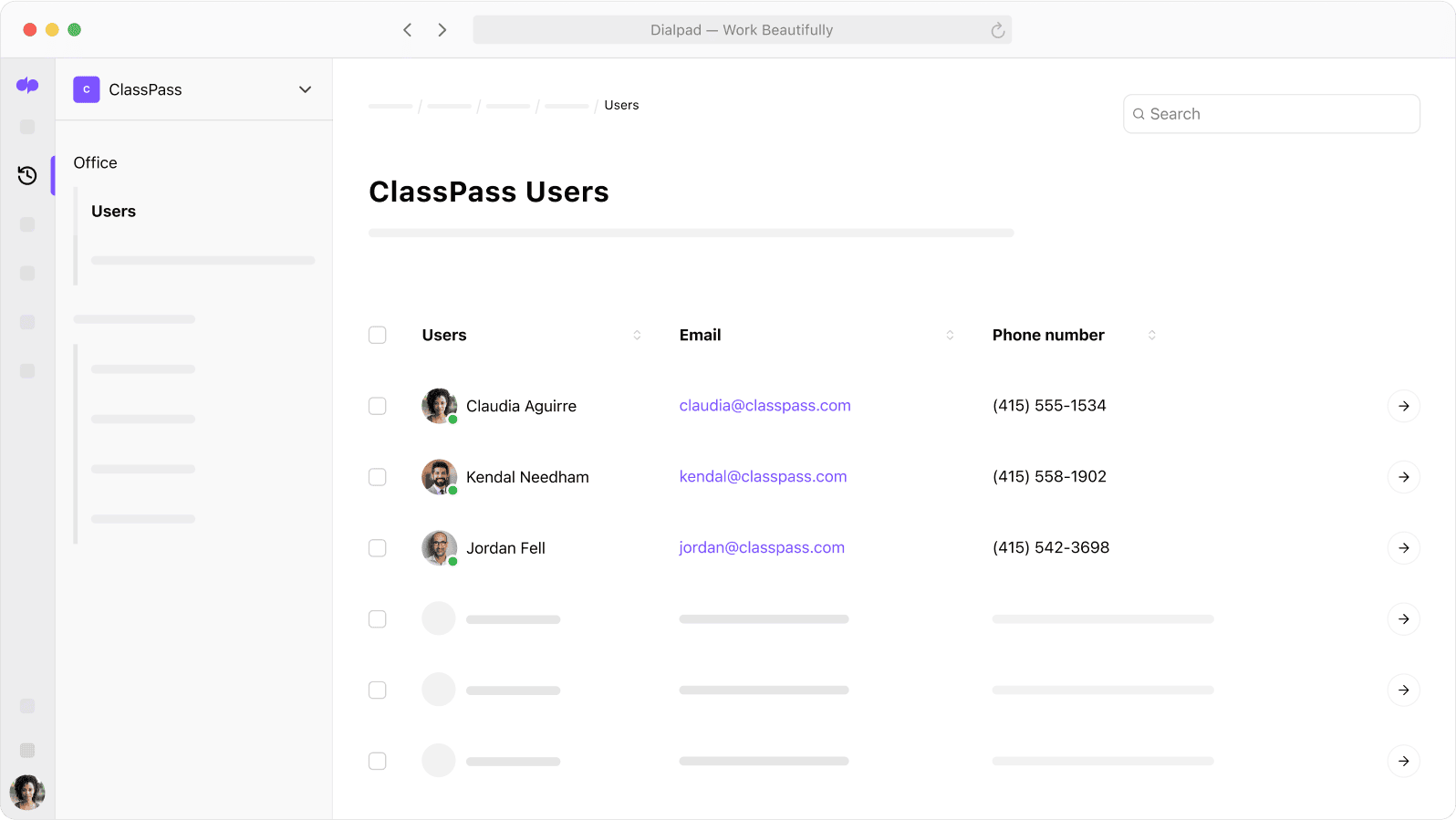
Task: Click the browser address bar showing Dialpad
Action: [742, 30]
